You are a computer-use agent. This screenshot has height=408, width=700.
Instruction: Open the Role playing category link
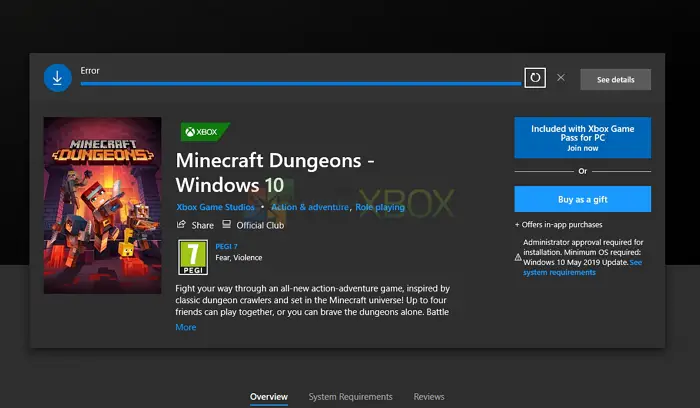(380, 207)
